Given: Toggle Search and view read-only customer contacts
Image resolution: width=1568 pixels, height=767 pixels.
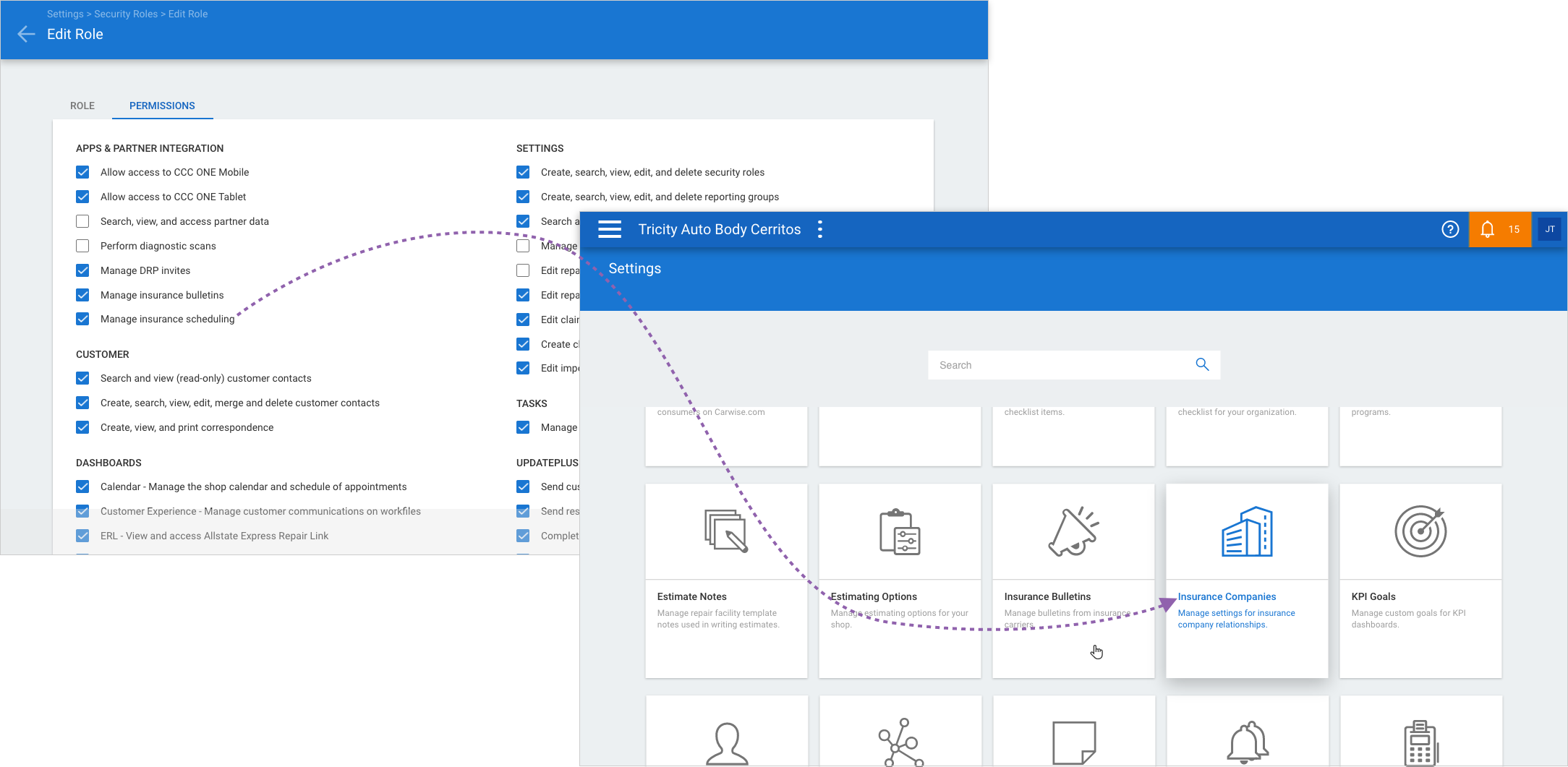Looking at the screenshot, I should pos(82,378).
